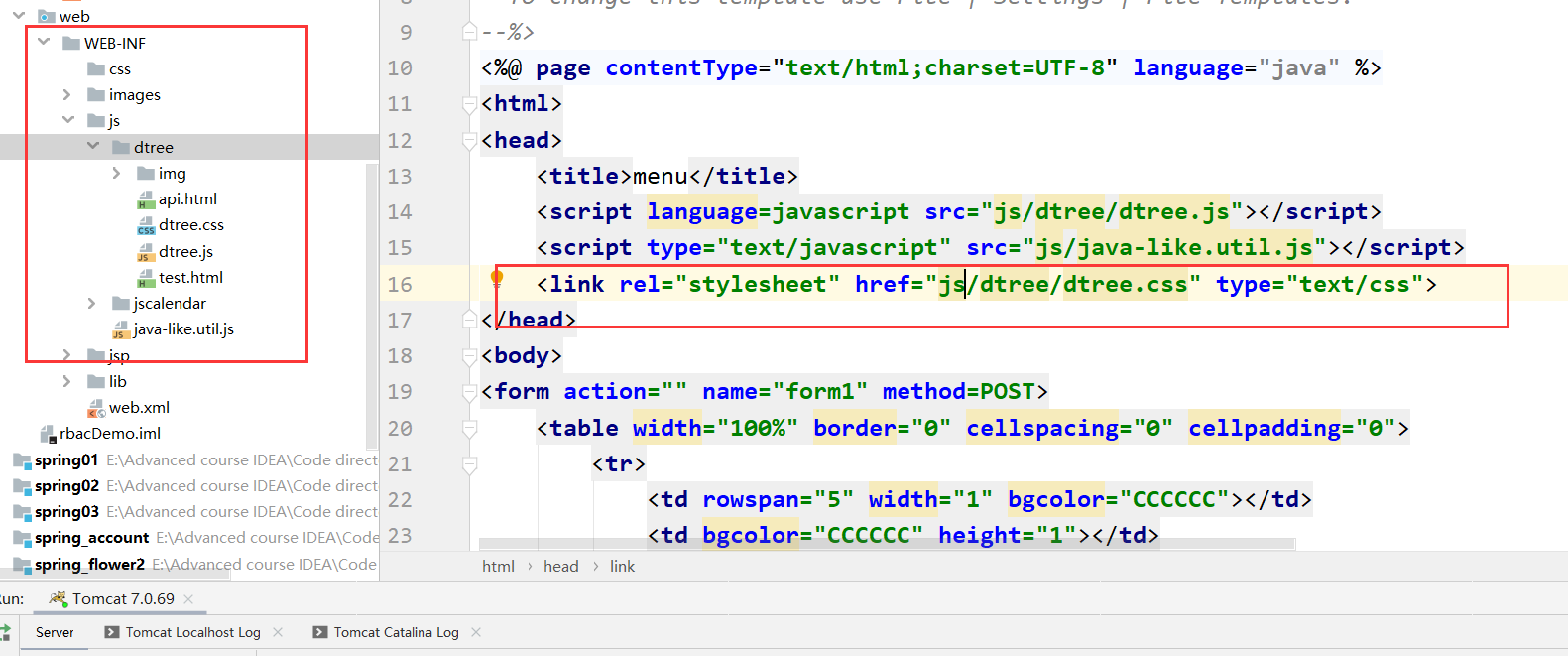1568x656 pixels.
Task: Click the link breadcrumb
Action: coord(622,566)
